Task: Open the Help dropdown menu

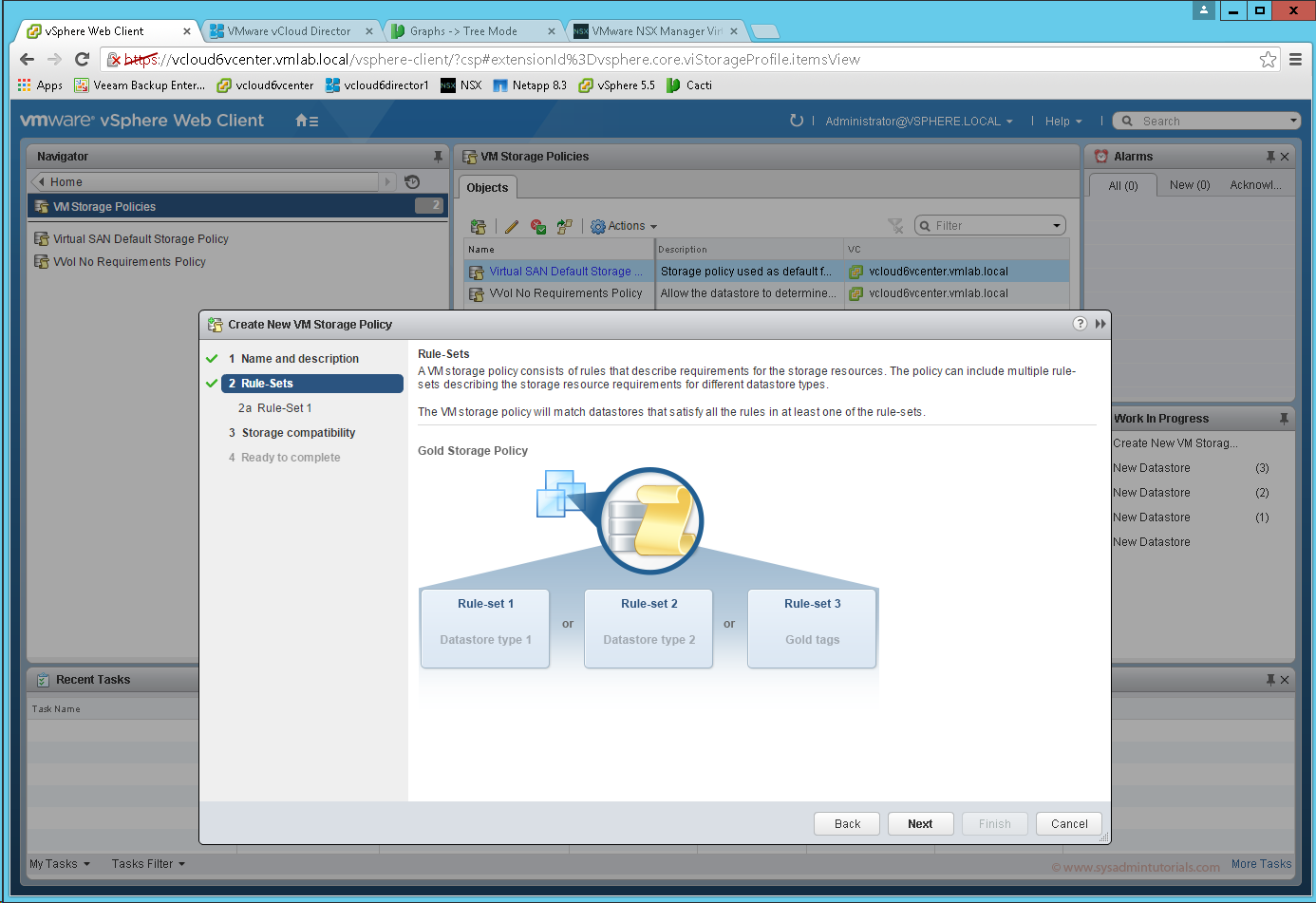Action: (x=1063, y=122)
